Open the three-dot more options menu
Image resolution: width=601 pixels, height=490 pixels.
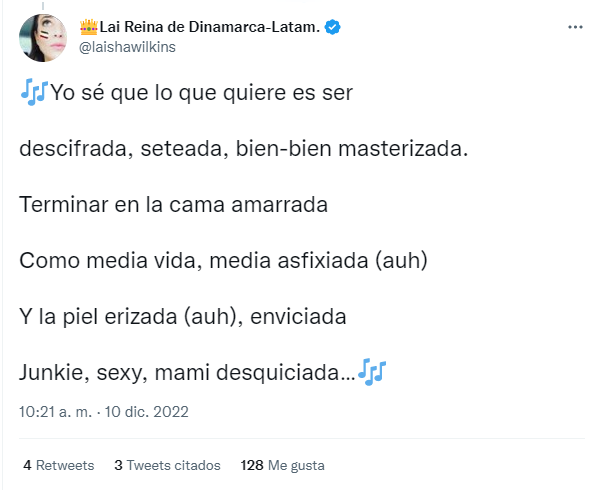574,28
